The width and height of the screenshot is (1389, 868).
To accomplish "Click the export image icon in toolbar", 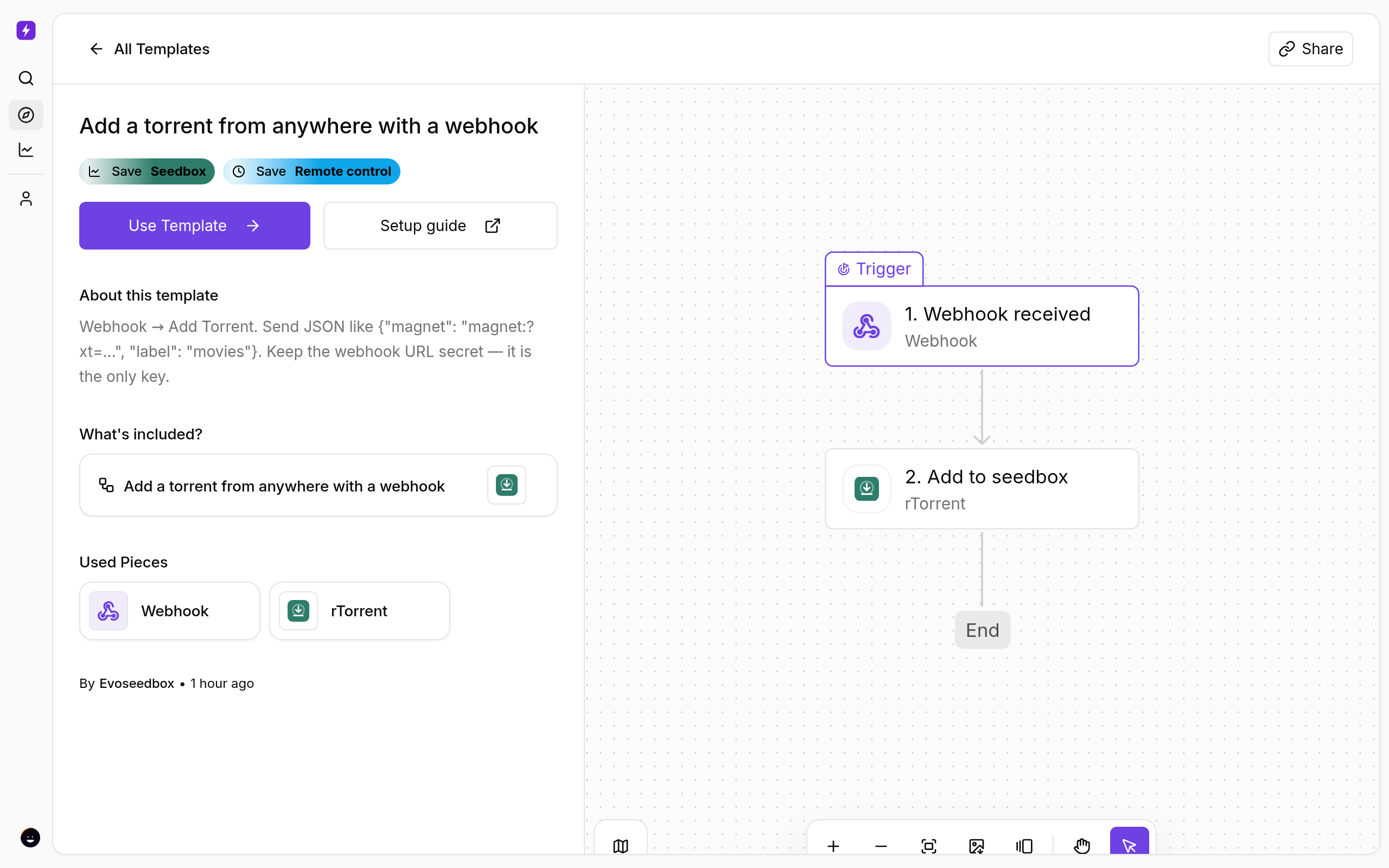I will (x=976, y=846).
